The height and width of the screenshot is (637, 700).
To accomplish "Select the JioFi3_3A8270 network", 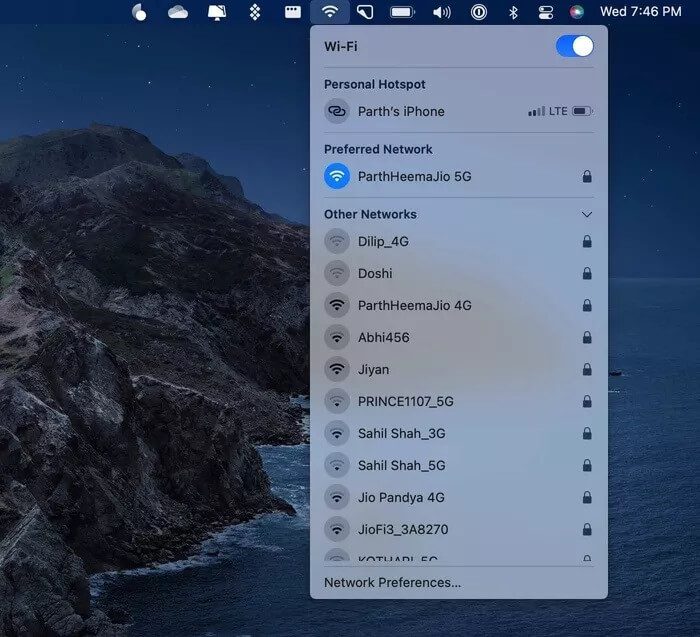I will [403, 529].
